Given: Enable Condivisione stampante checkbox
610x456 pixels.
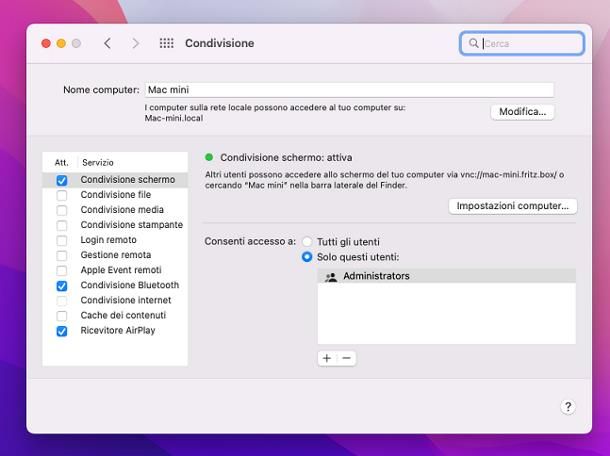Looking at the screenshot, I should tap(61, 226).
